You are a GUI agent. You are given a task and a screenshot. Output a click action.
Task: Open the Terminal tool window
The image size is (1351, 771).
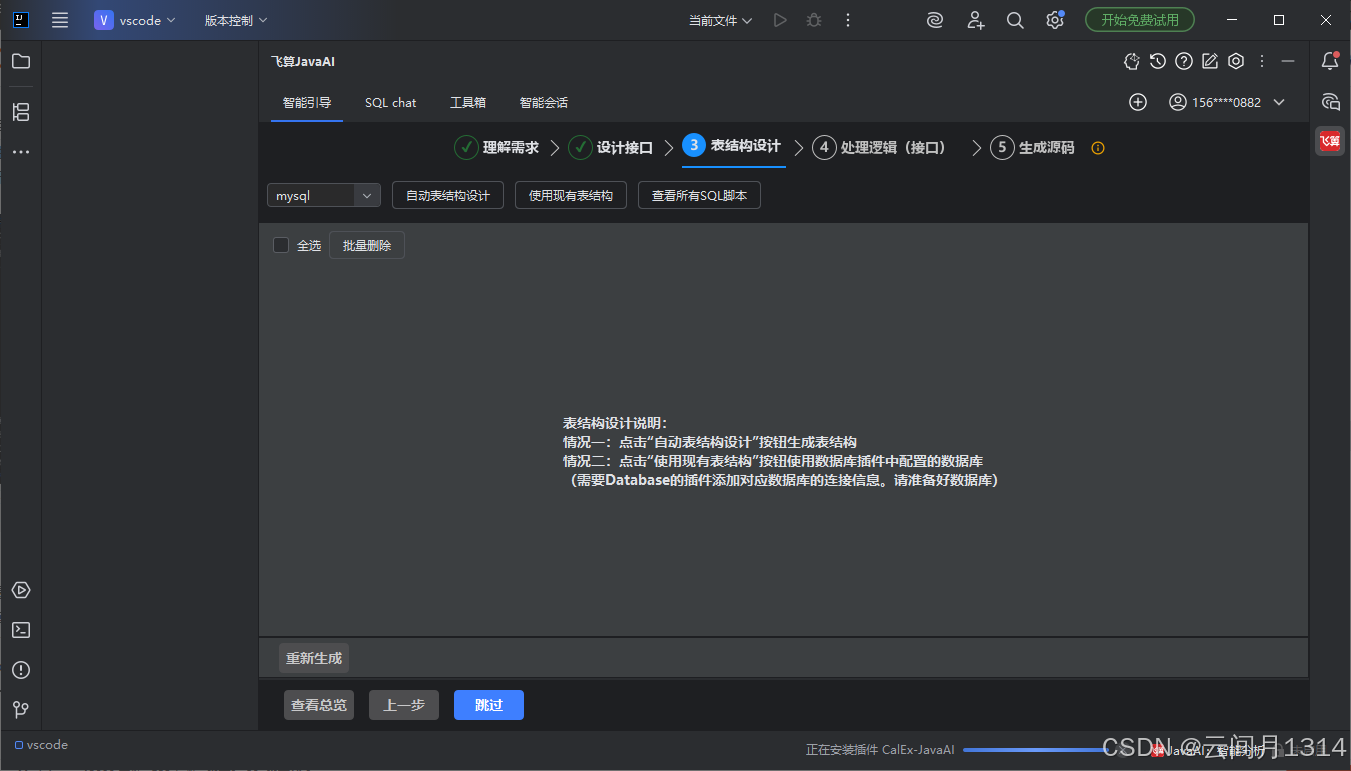(21, 630)
